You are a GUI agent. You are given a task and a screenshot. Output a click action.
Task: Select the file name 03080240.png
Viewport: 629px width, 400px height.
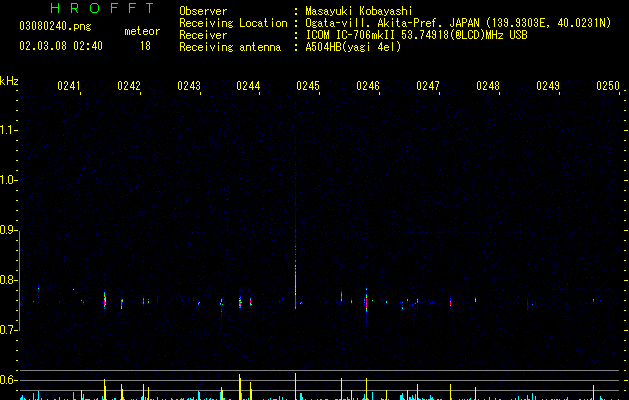pos(55,26)
